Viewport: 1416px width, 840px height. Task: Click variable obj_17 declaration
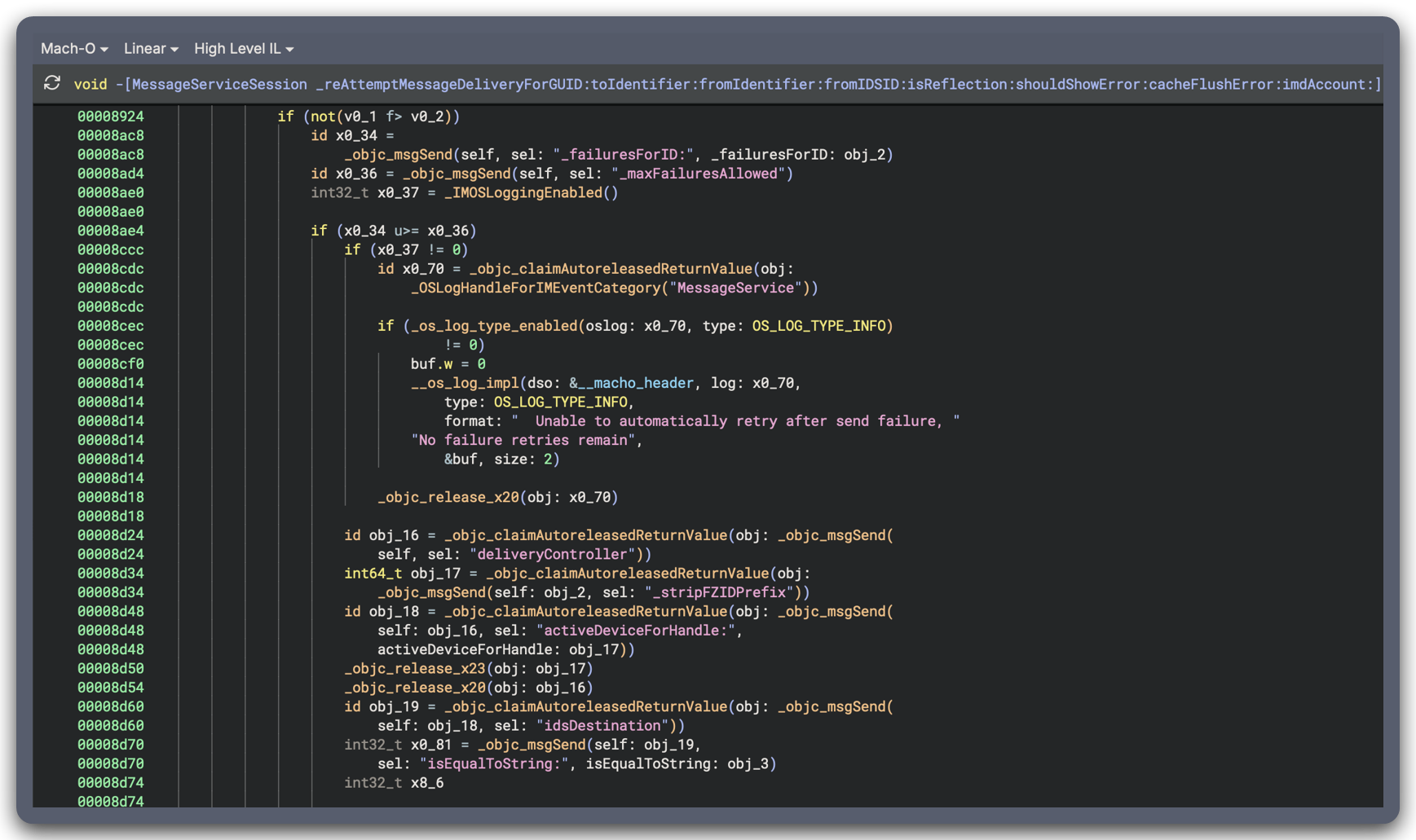(435, 574)
